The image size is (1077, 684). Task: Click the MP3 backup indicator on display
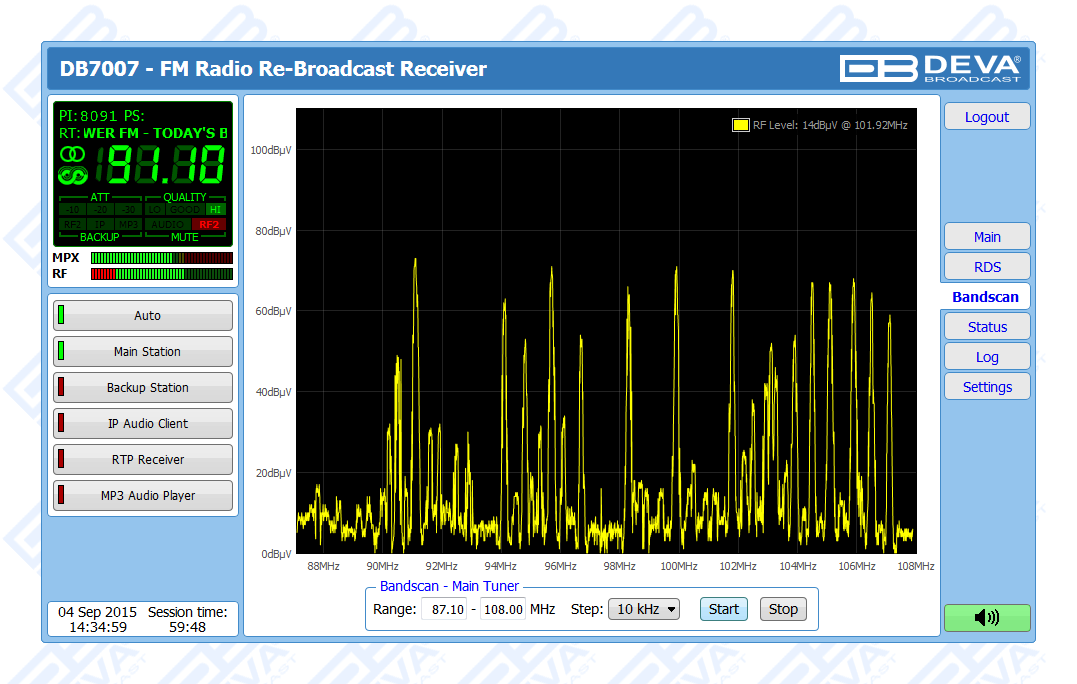point(126,224)
